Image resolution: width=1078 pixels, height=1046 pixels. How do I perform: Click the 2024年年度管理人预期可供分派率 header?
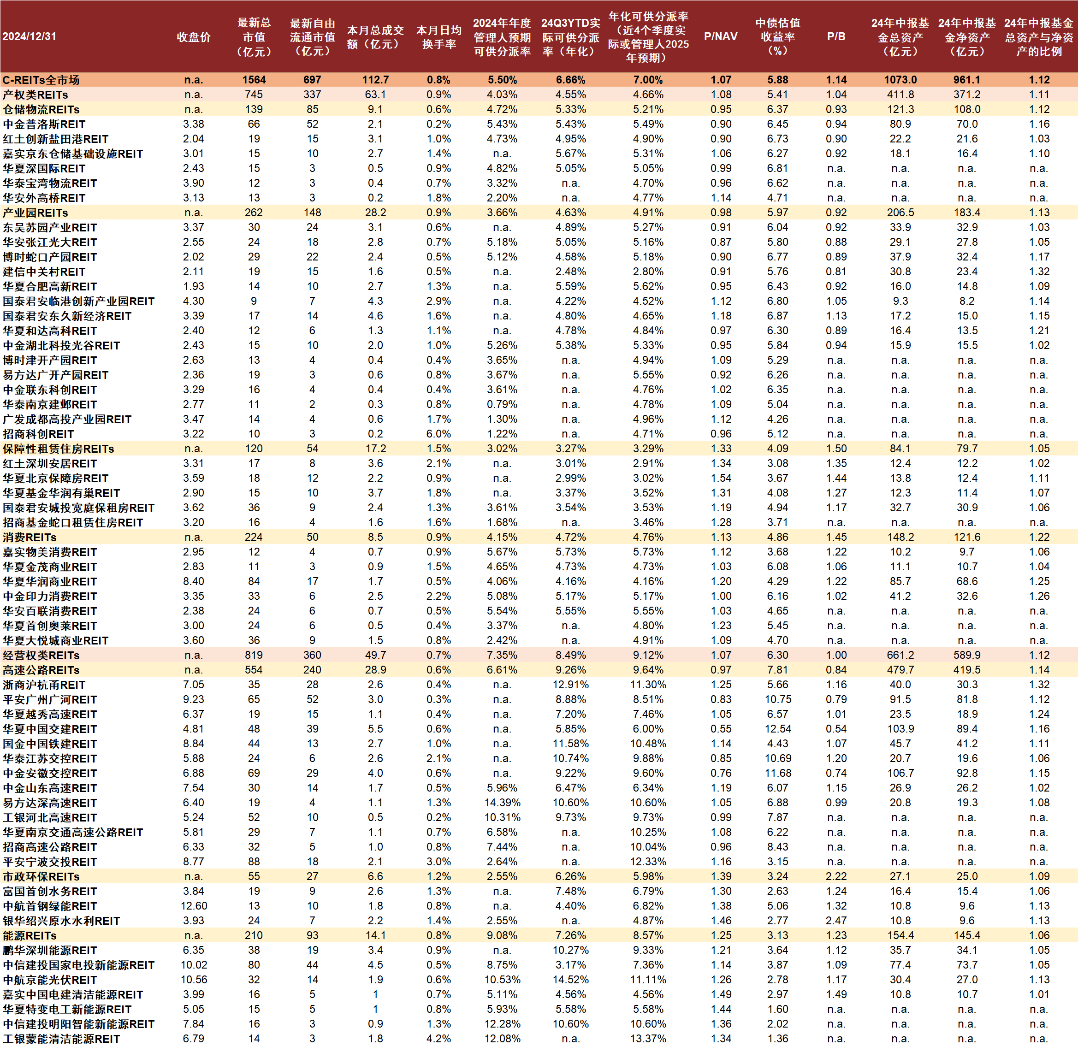click(502, 37)
